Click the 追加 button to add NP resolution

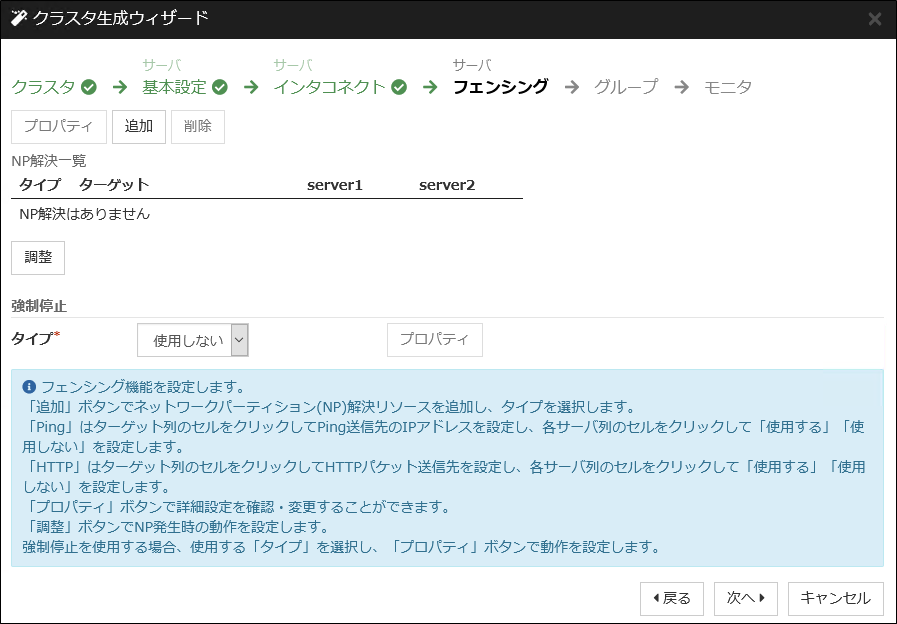tap(138, 127)
